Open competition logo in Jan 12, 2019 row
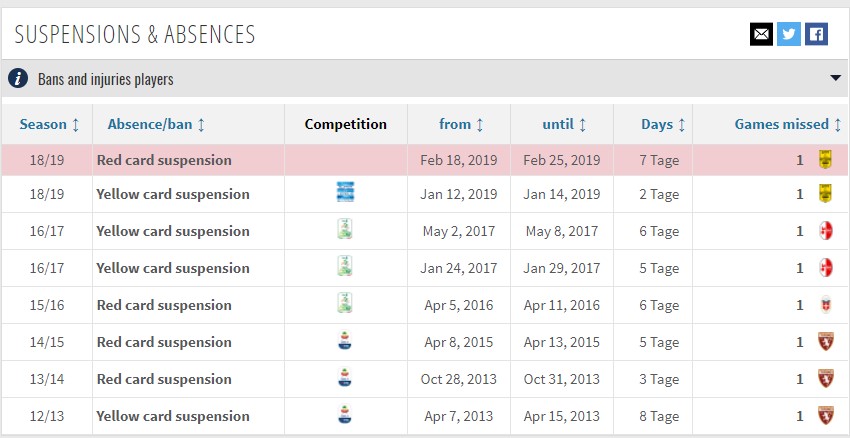Viewport: 850px width, 438px height. pyautogui.click(x=345, y=192)
